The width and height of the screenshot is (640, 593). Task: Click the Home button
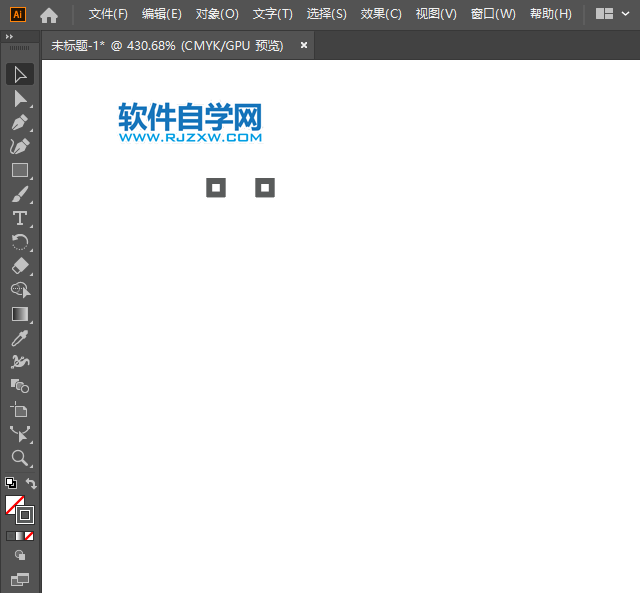[x=48, y=15]
